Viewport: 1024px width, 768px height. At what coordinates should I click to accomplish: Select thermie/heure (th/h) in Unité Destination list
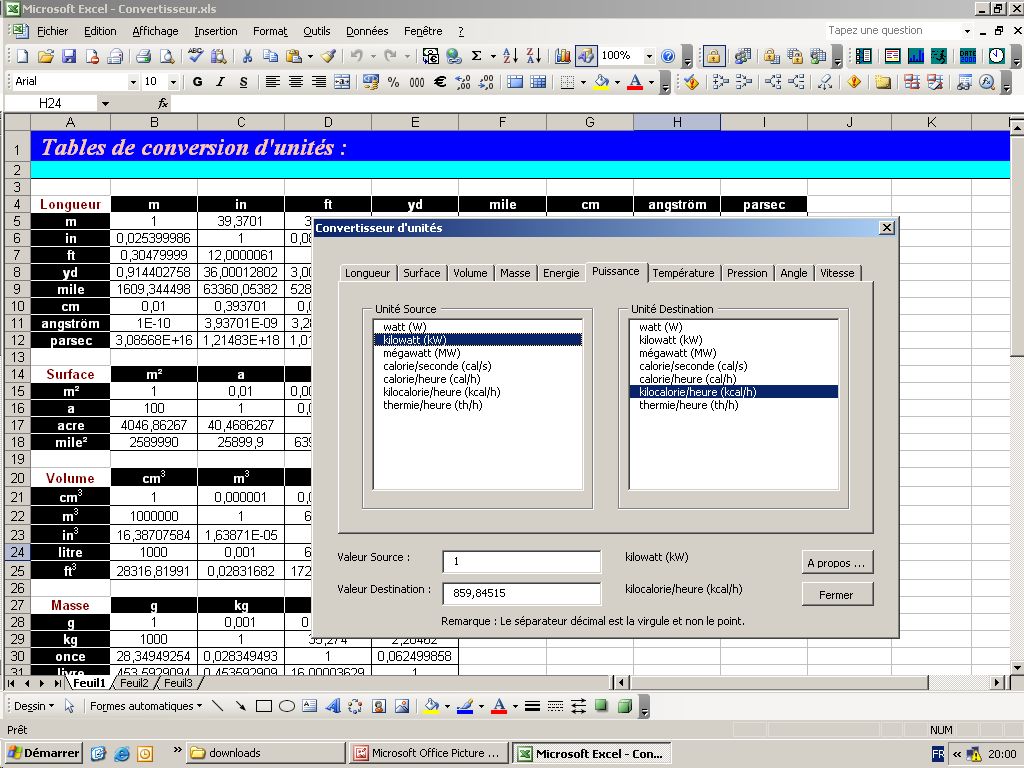point(733,405)
